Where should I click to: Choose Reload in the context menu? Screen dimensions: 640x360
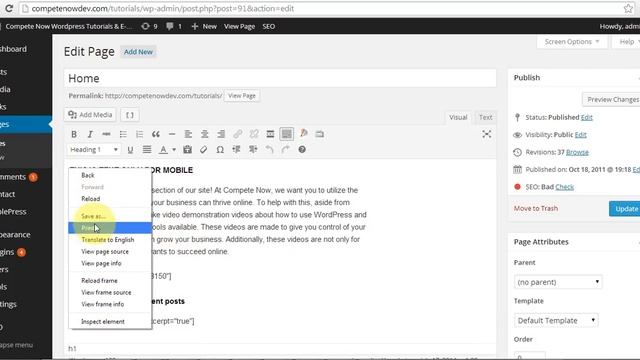pos(110,199)
